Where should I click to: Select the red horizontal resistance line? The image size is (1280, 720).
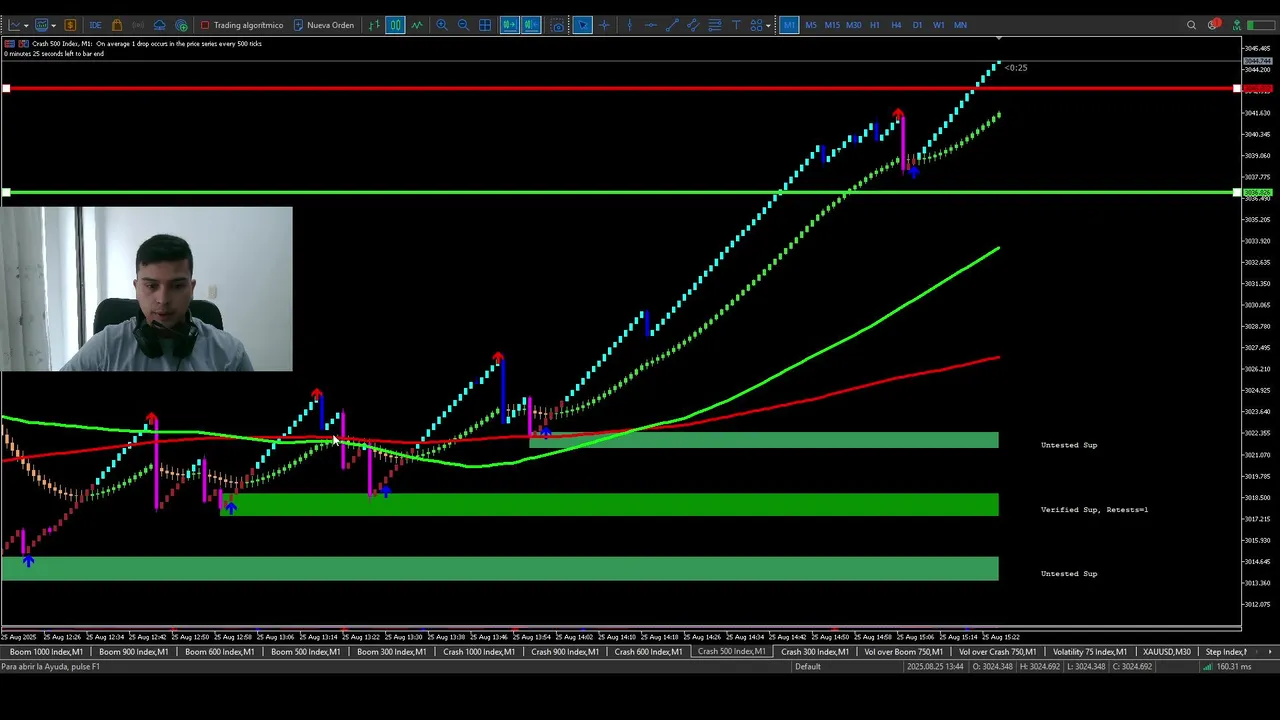[620, 89]
